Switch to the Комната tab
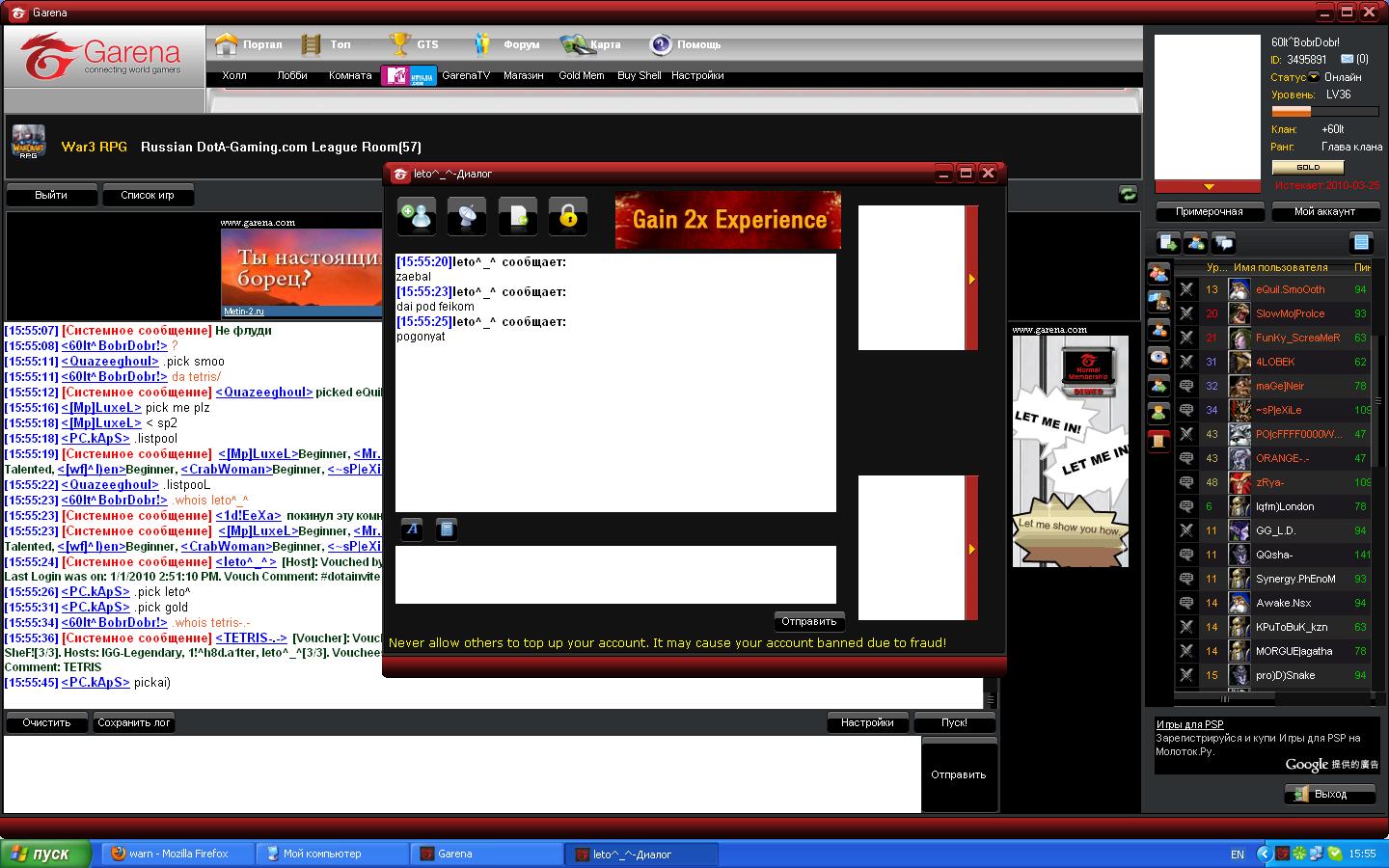1389x868 pixels. [x=350, y=75]
